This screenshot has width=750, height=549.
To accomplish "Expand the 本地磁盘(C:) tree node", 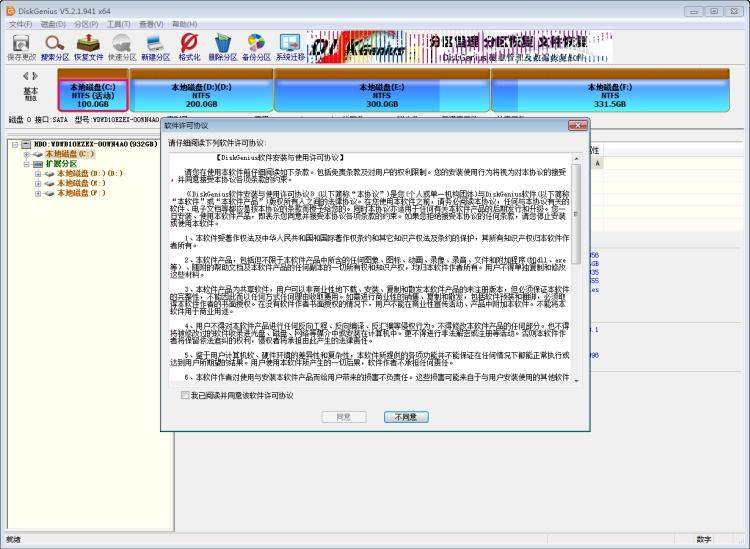I will [27, 154].
